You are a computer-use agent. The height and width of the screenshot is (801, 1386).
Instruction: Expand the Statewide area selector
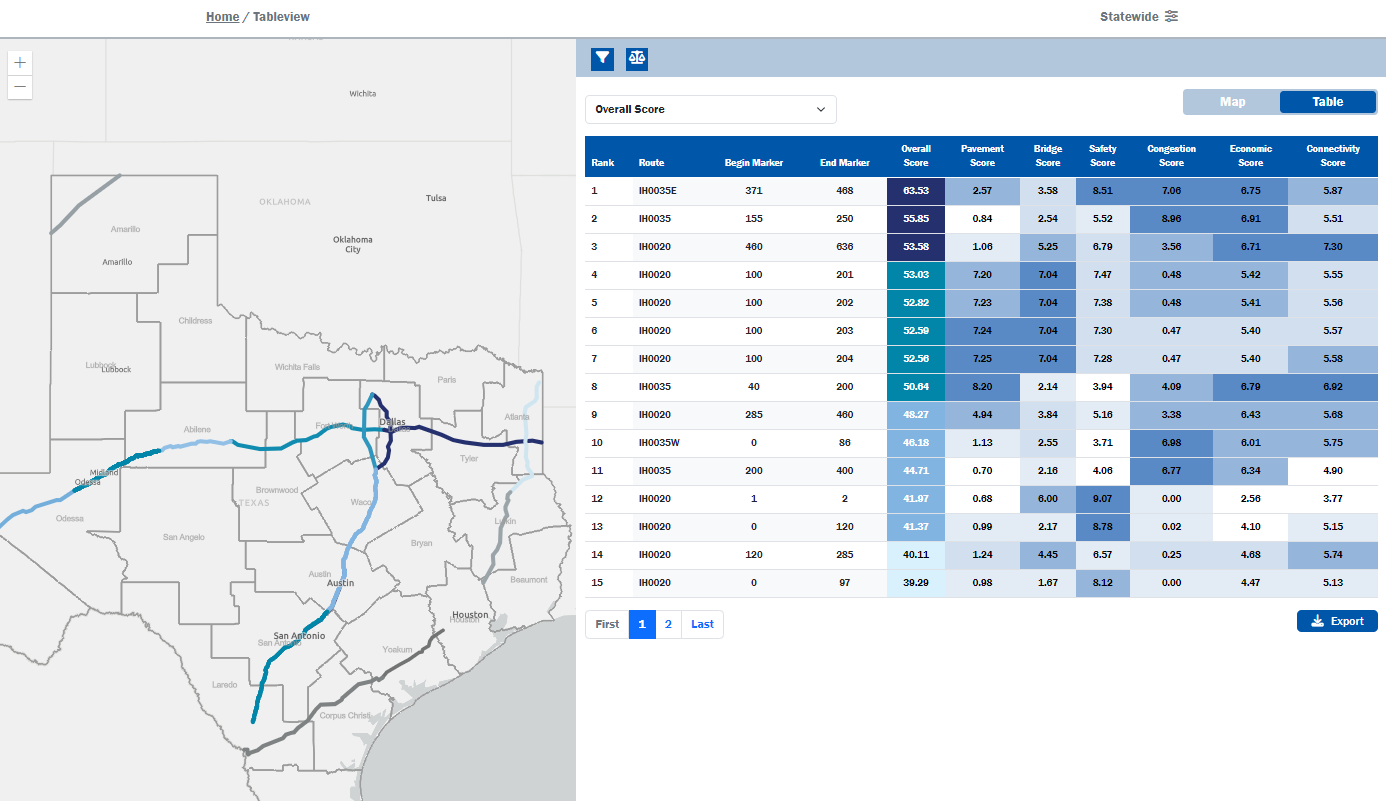[1139, 16]
